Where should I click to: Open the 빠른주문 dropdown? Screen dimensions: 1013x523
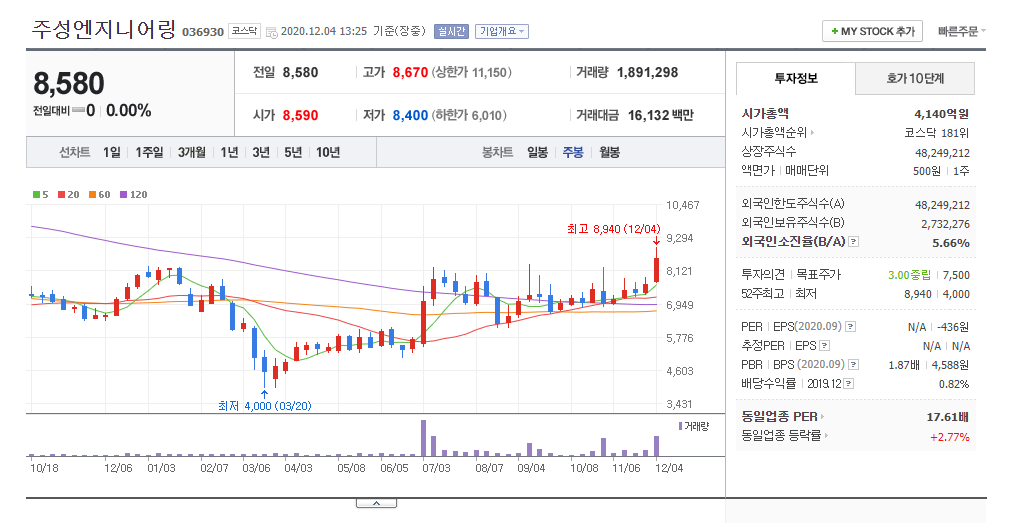[x=962, y=31]
